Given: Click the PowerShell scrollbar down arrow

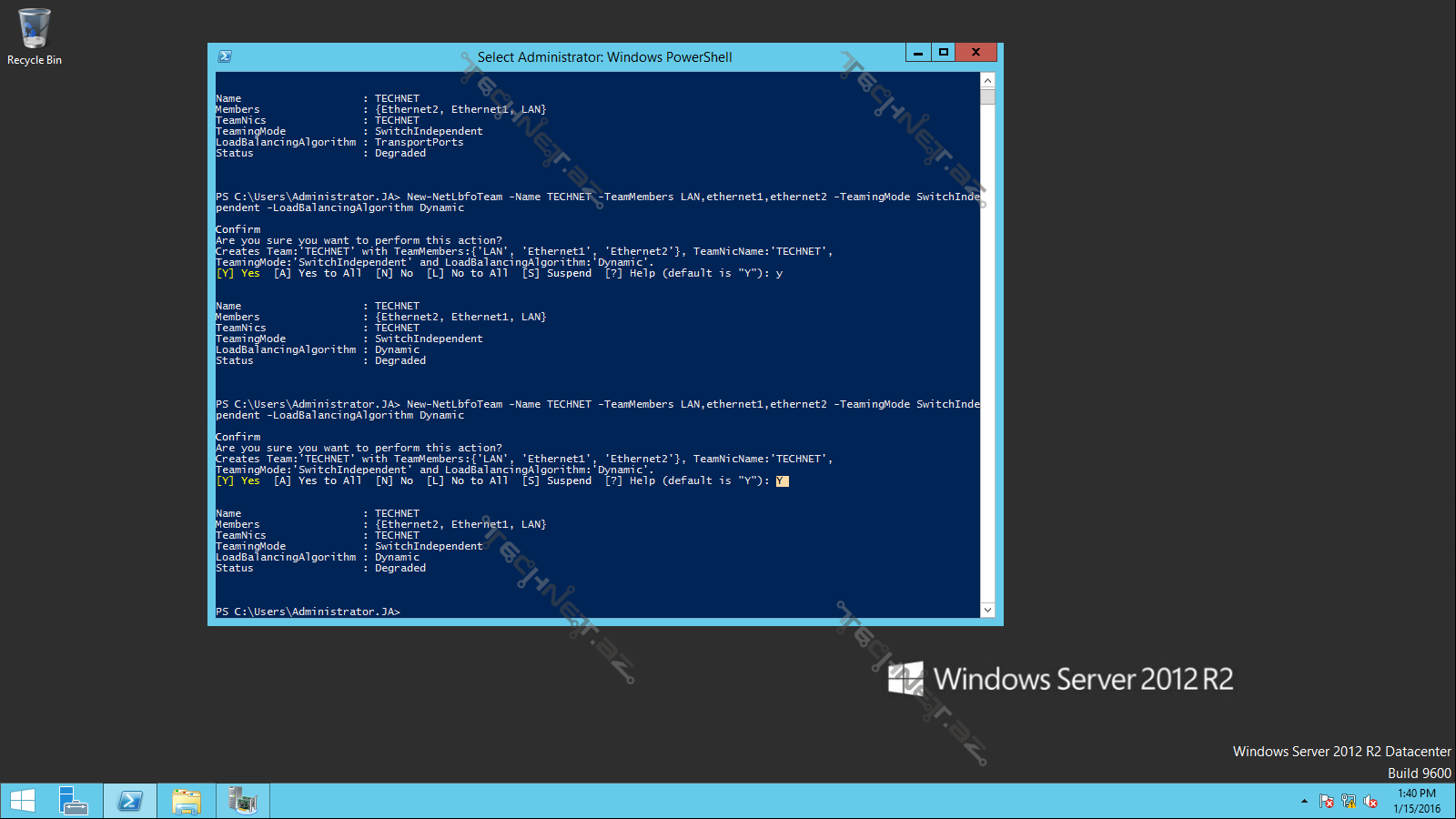Looking at the screenshot, I should point(987,610).
